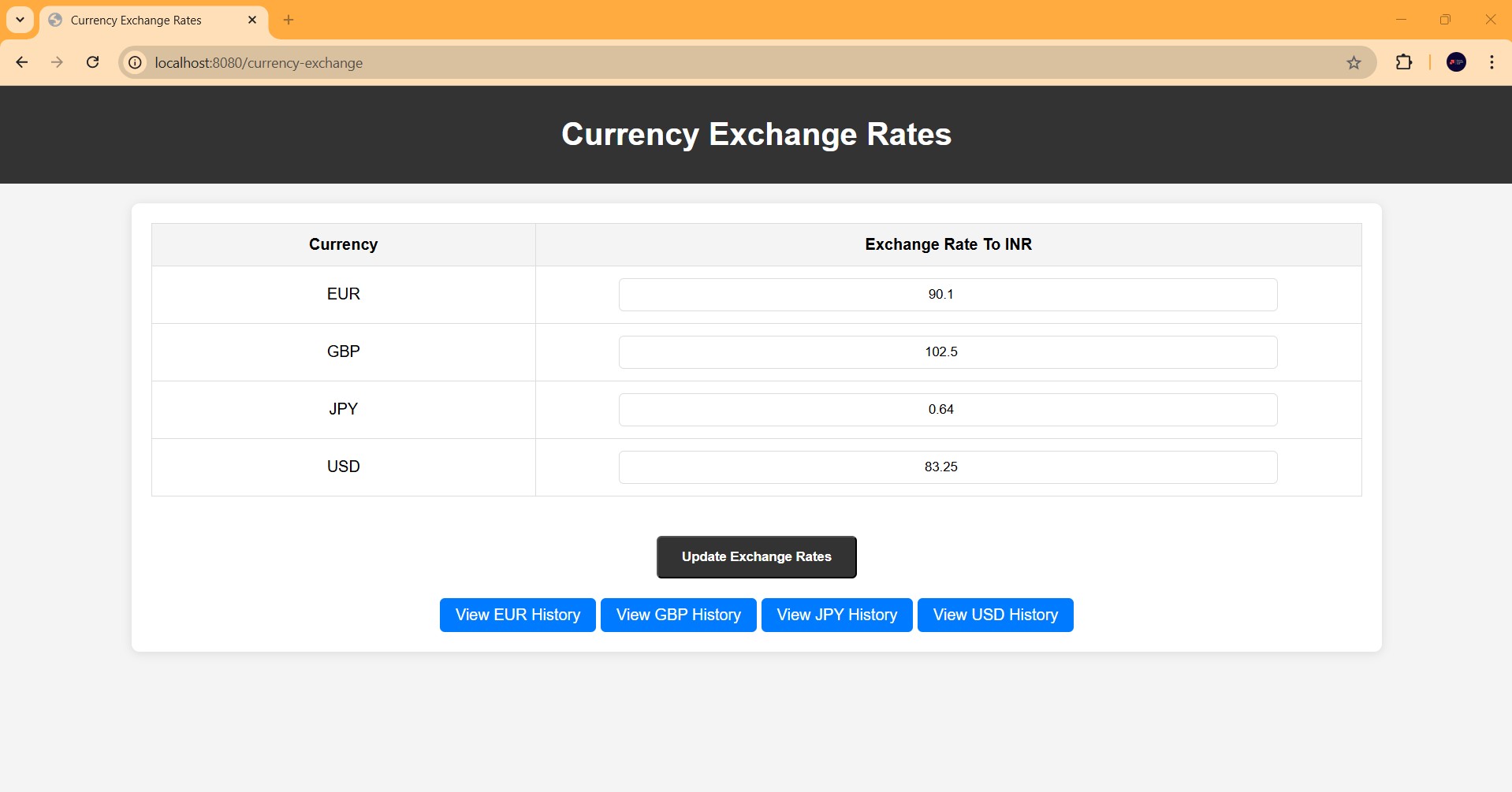Click the Currency Exchange Rates page heading
The image size is (1512, 792).
pos(757,135)
